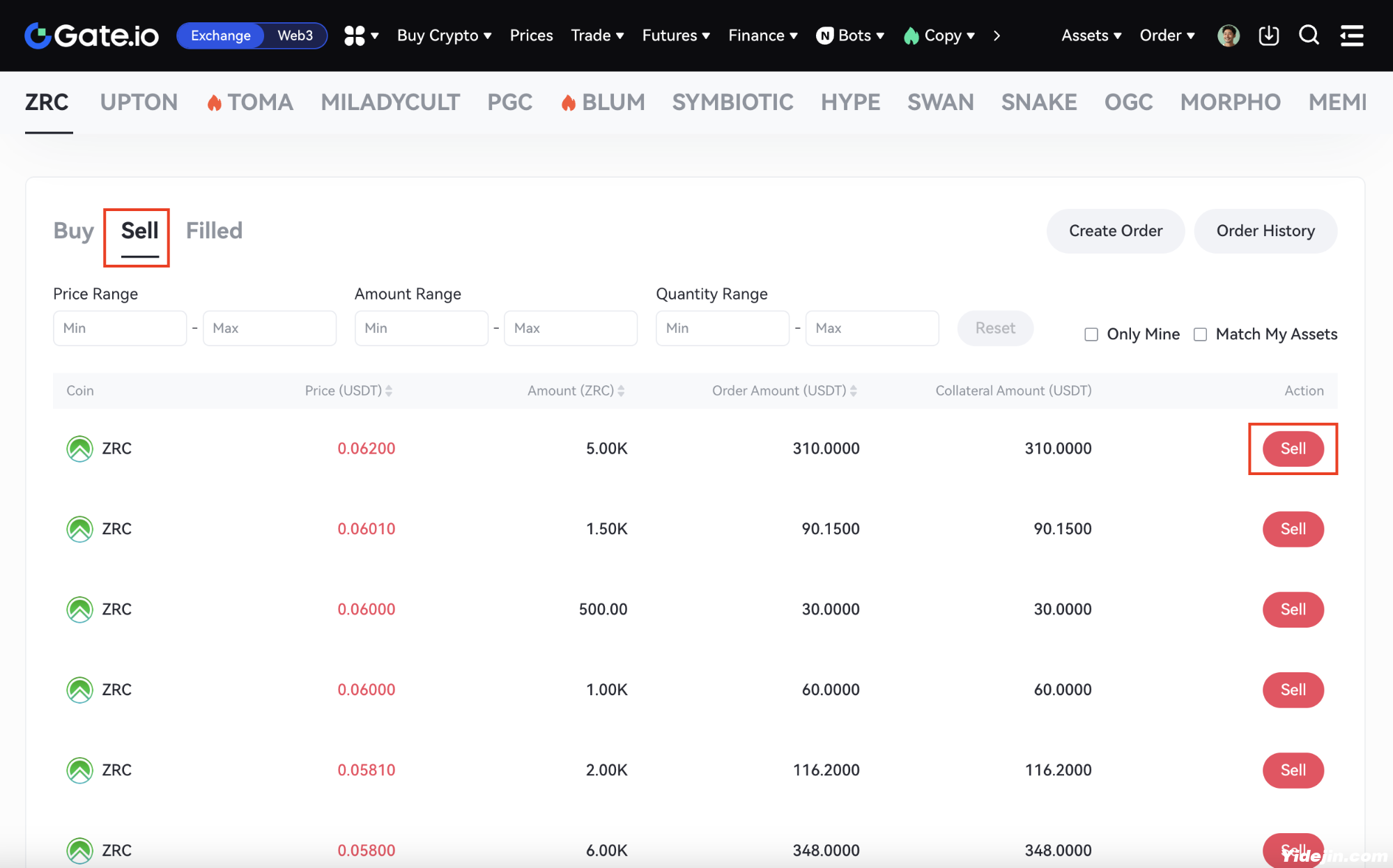
Task: Enable the Only Mine checkbox
Action: coord(1091,334)
